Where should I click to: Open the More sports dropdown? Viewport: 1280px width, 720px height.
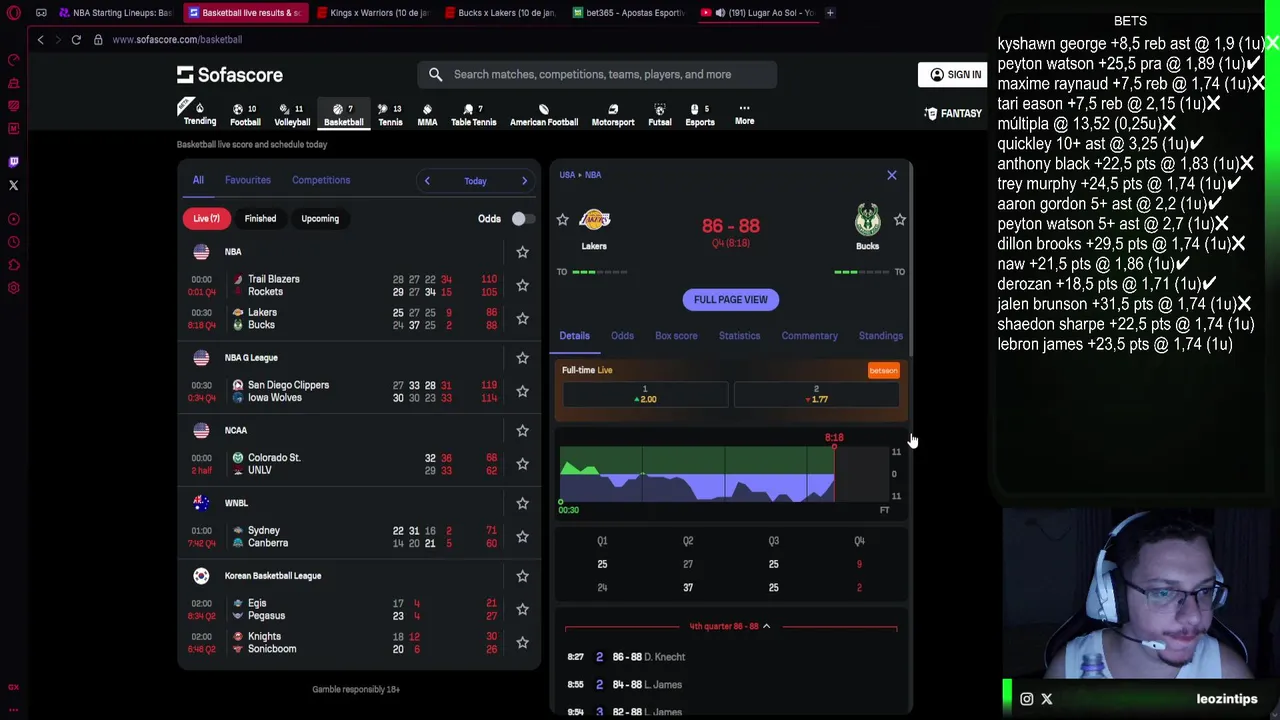coord(744,114)
